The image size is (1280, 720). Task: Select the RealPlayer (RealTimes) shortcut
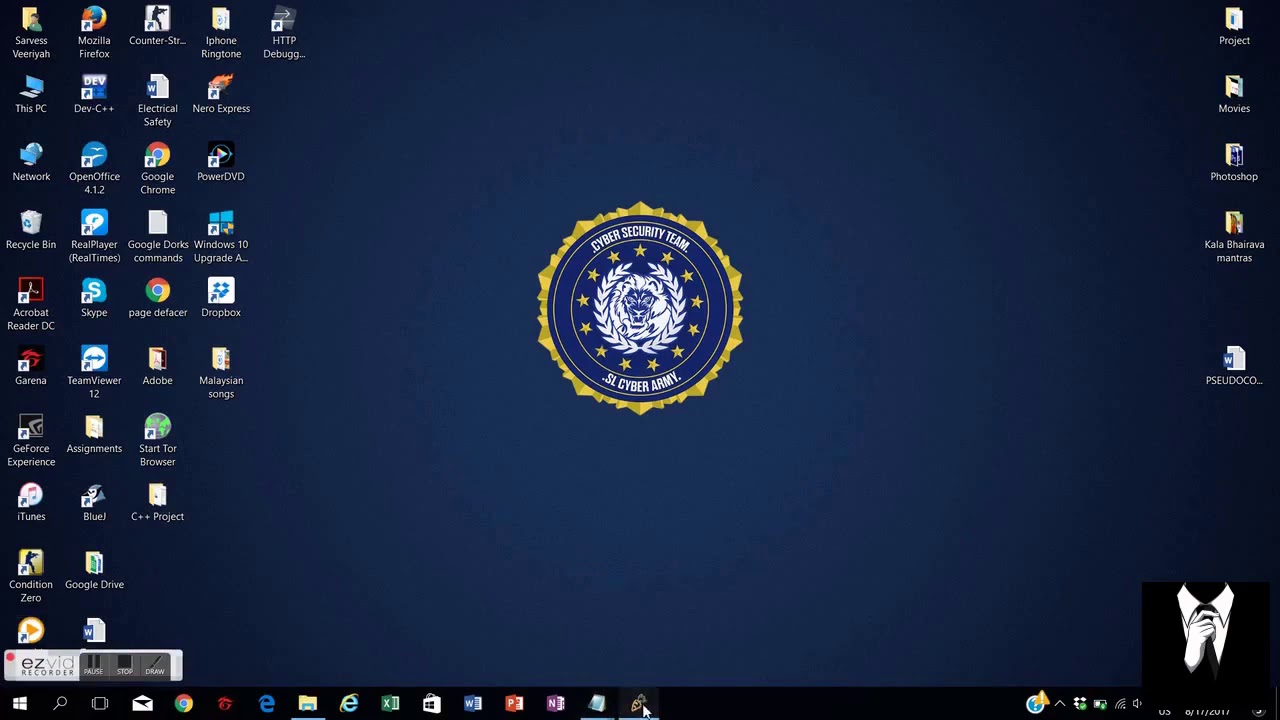pos(94,236)
